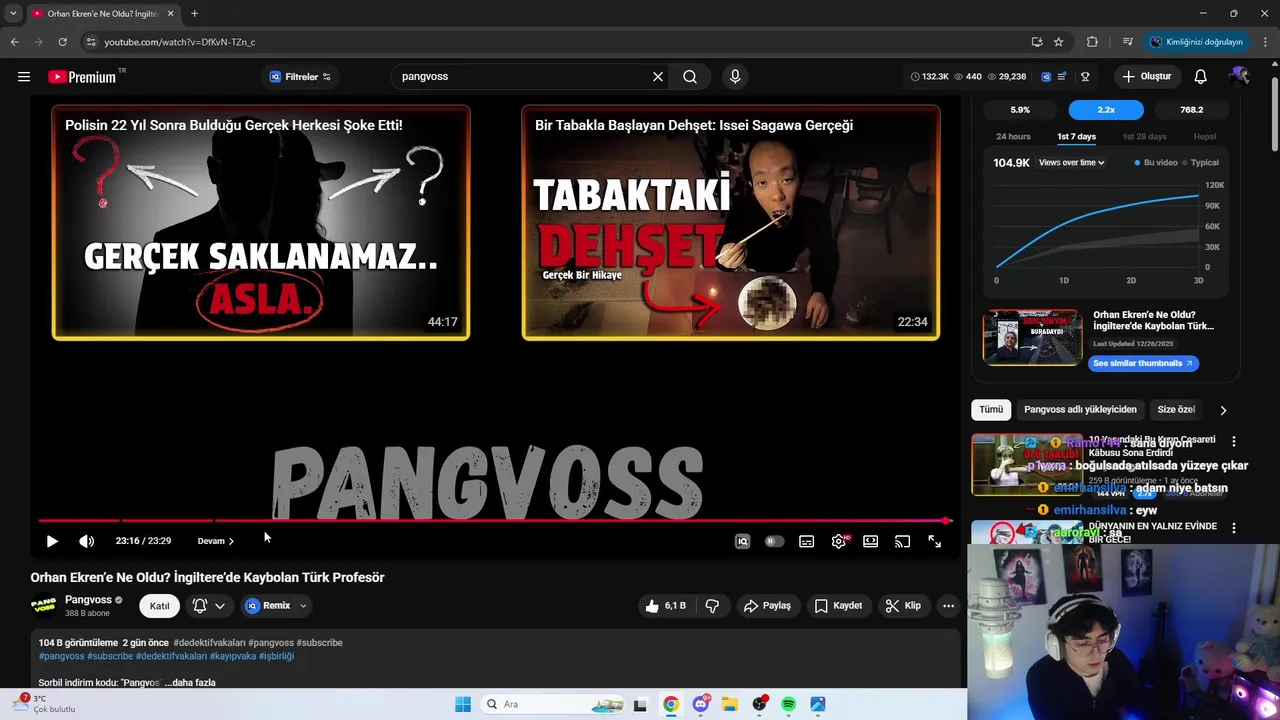Click See similar thumbnails

[x=1143, y=363]
